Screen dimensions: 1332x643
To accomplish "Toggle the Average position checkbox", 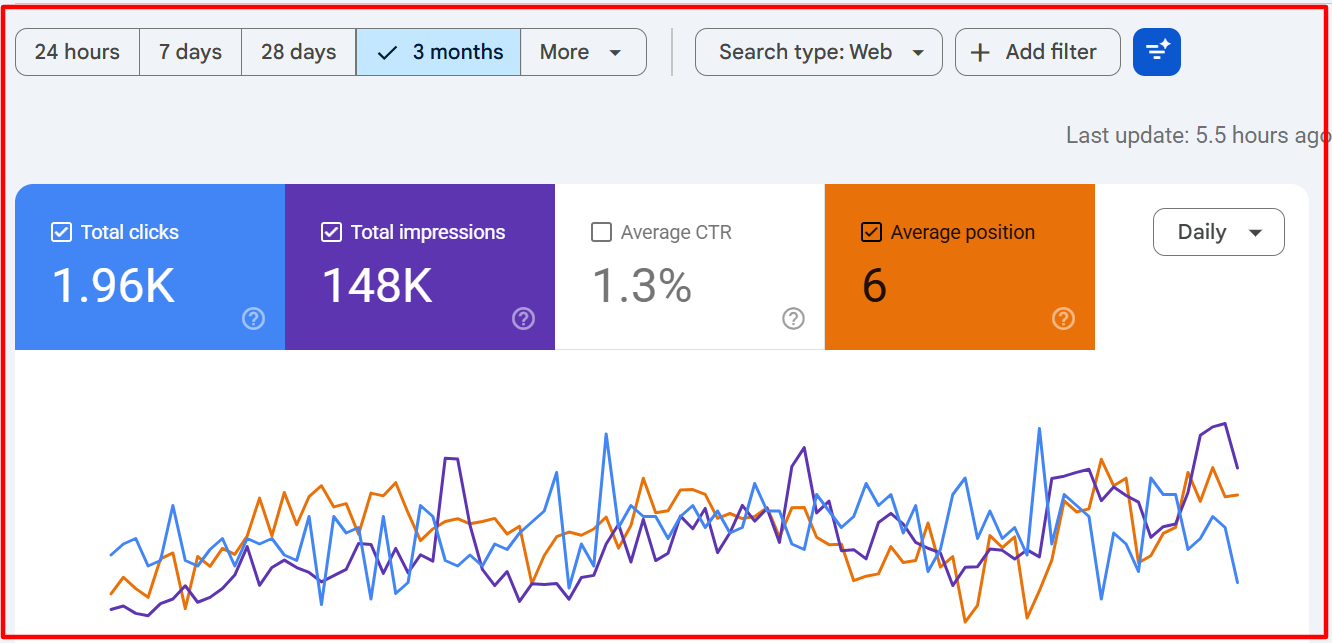I will pos(871,232).
